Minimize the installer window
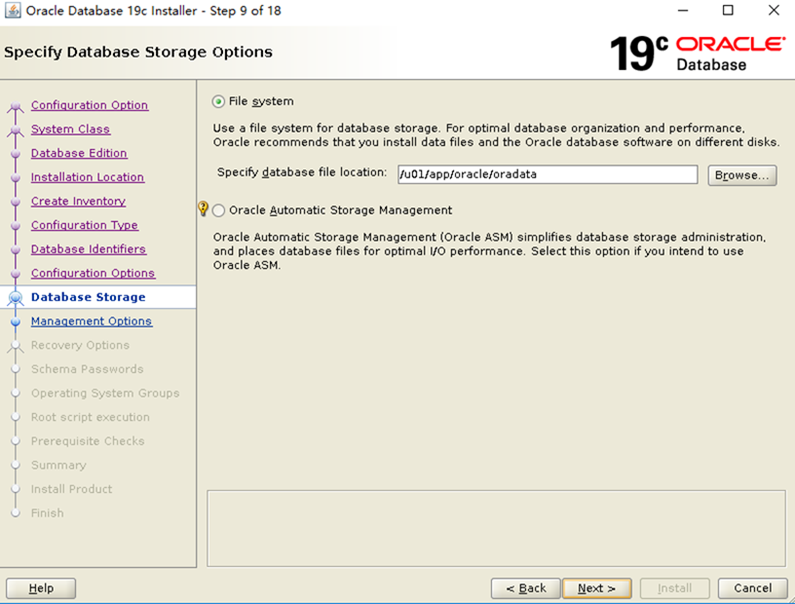 (683, 10)
